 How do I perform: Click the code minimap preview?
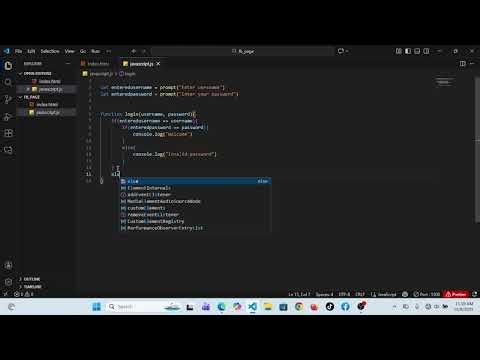click(445, 82)
